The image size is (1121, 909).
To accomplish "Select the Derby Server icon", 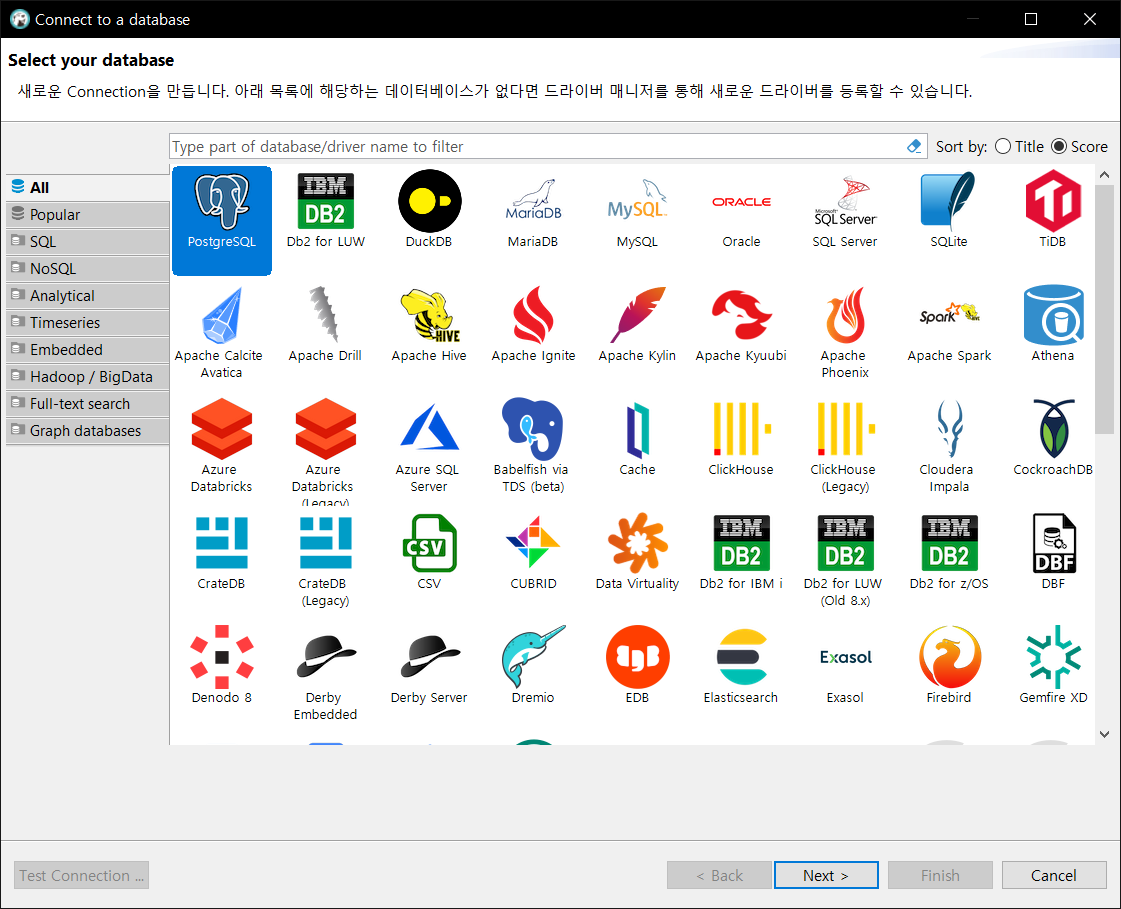I will [x=429, y=657].
